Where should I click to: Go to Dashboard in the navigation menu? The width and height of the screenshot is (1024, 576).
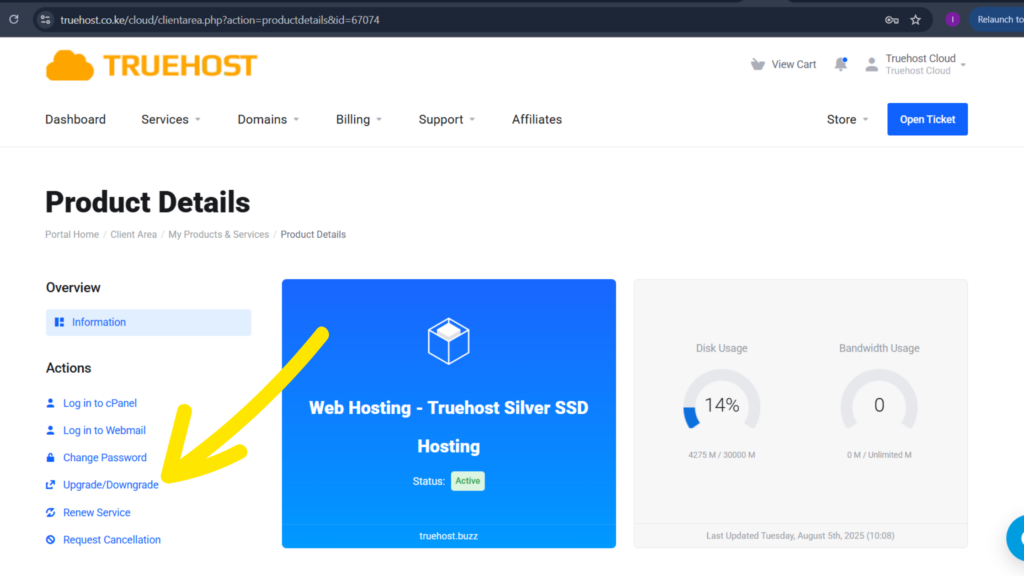click(x=75, y=120)
